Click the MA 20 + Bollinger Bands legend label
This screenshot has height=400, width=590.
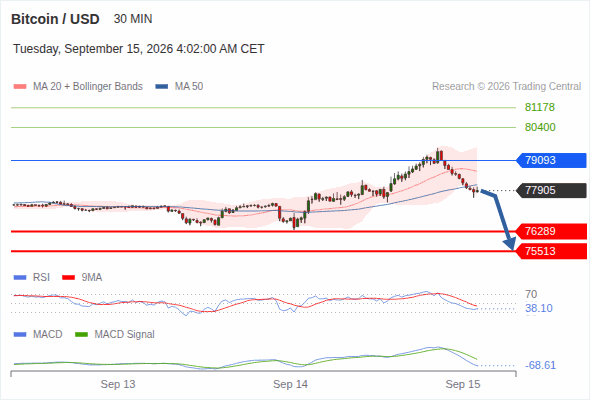coord(88,87)
